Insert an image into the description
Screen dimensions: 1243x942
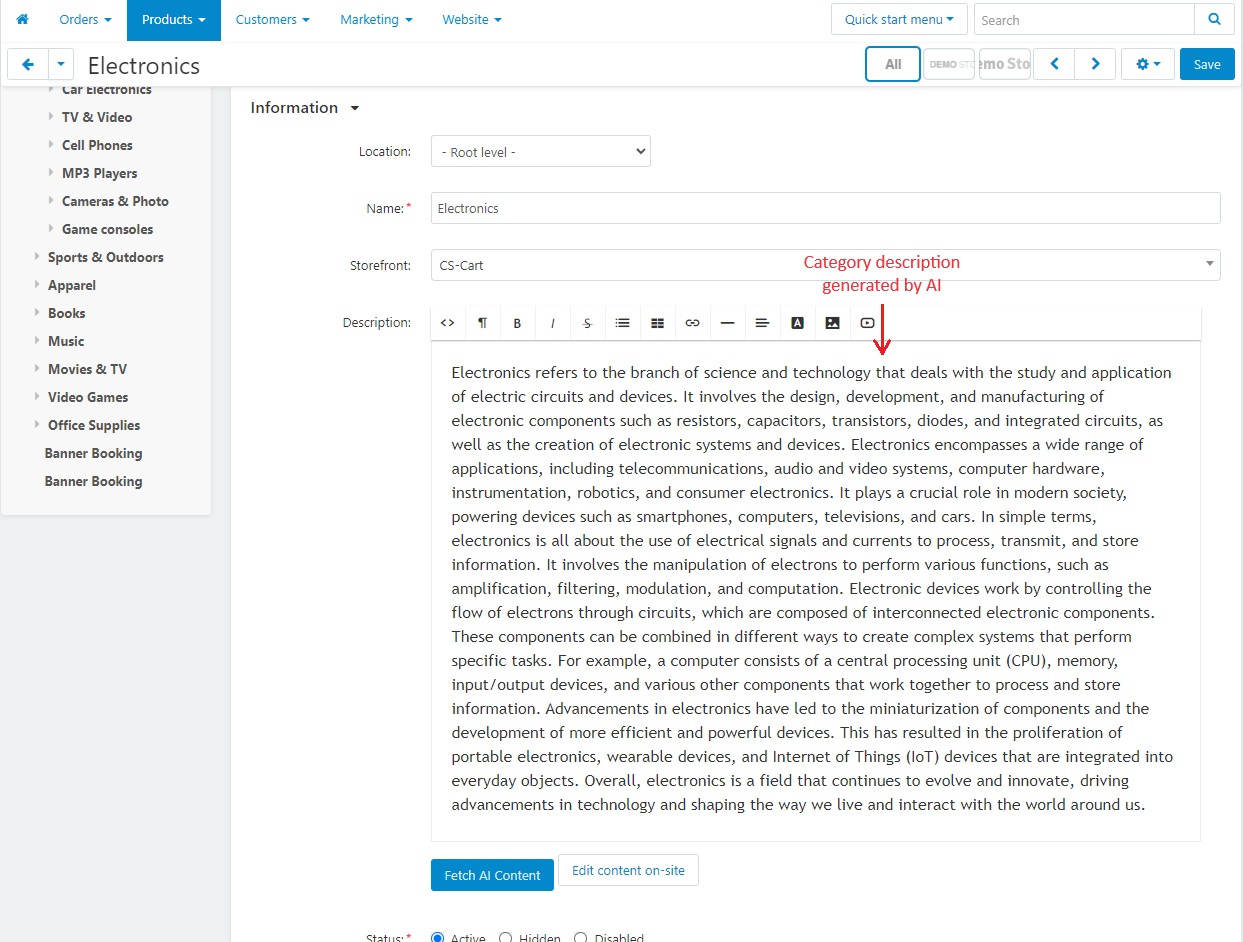(x=832, y=323)
